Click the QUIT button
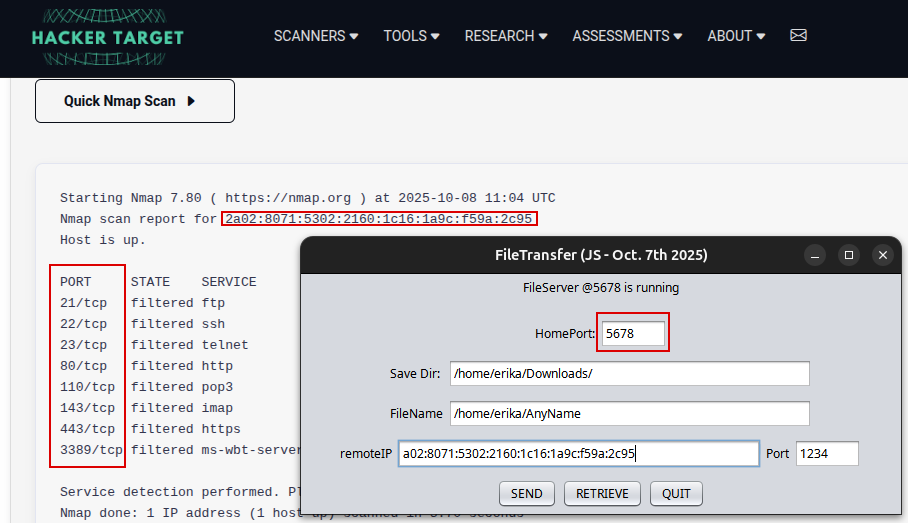This screenshot has height=523, width=908. [676, 493]
